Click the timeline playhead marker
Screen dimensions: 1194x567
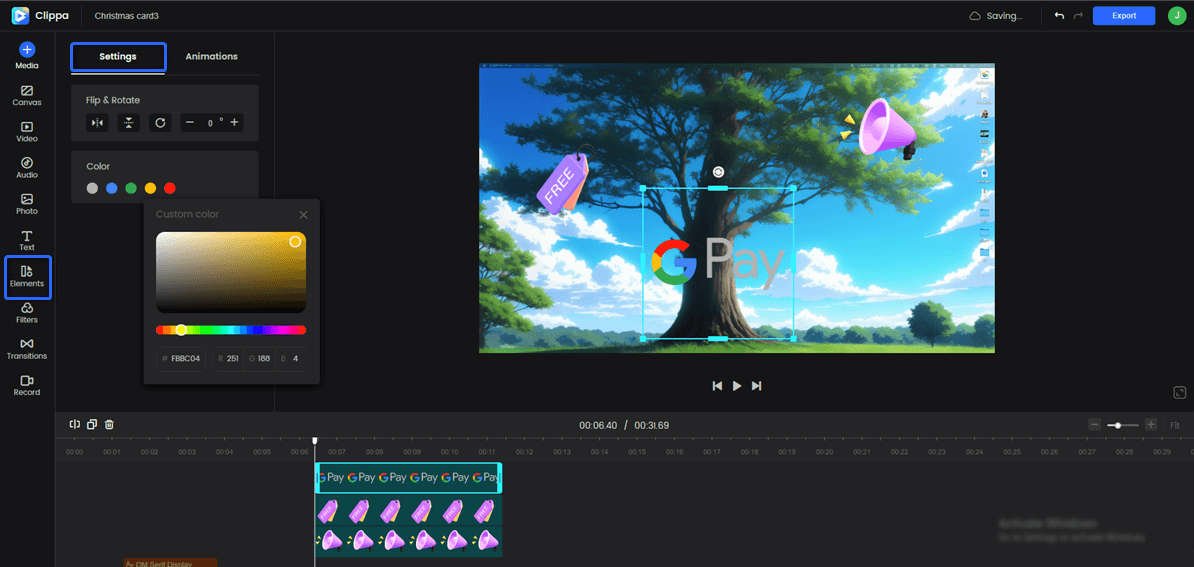point(314,441)
